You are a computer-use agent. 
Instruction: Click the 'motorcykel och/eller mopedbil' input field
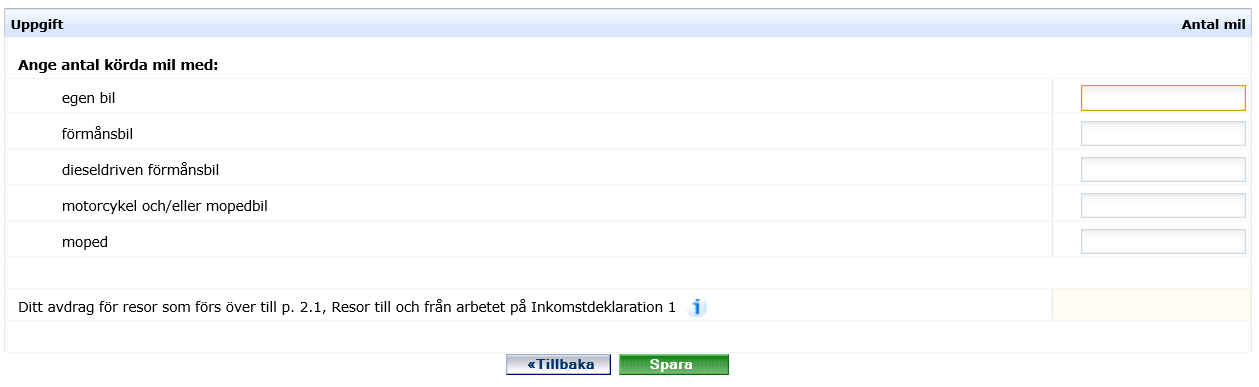1163,206
